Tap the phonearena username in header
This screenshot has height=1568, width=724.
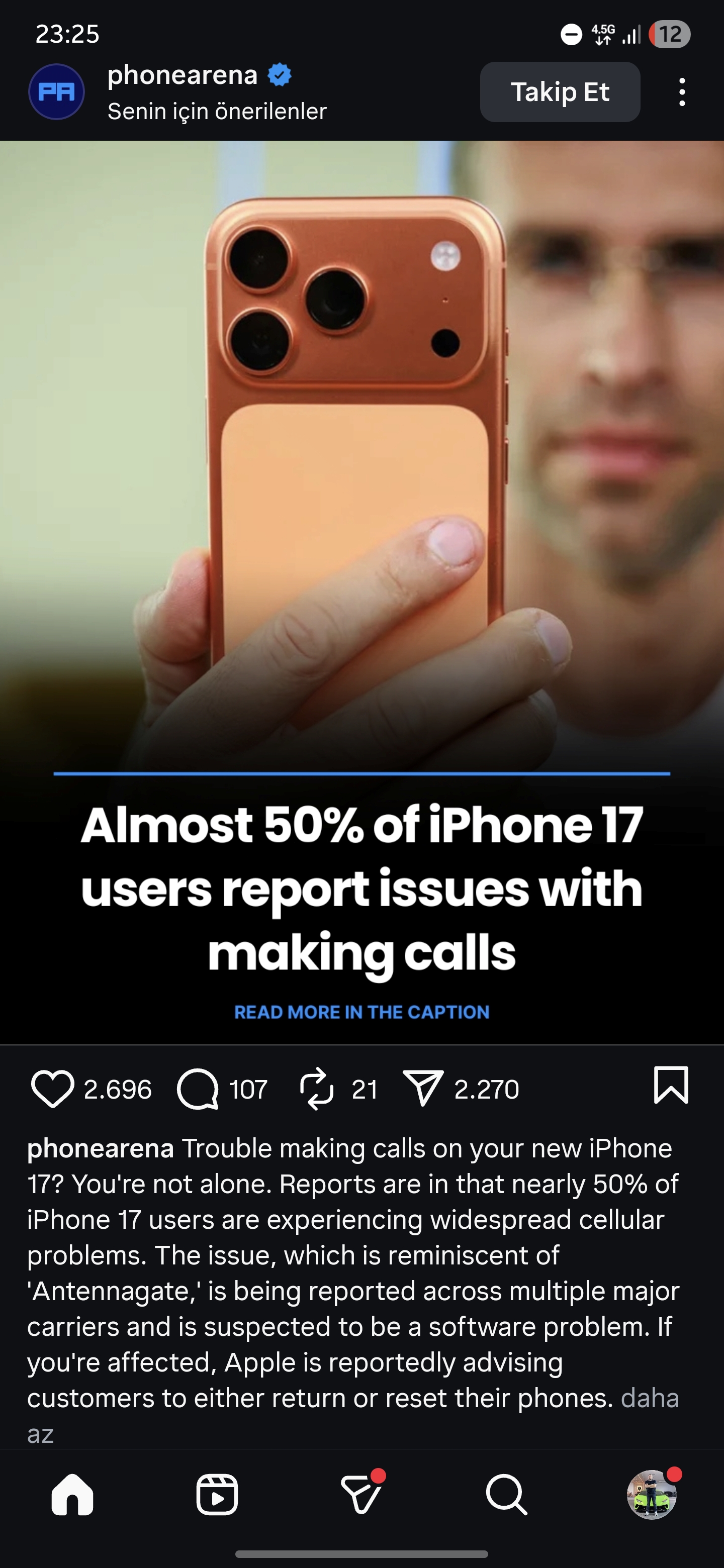click(x=183, y=75)
